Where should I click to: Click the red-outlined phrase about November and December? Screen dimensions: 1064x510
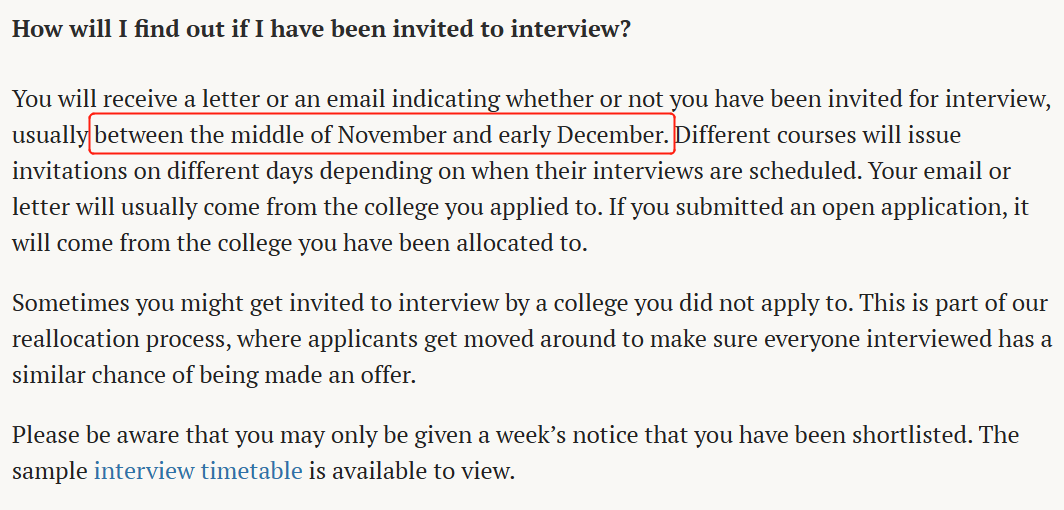pyautogui.click(x=382, y=134)
